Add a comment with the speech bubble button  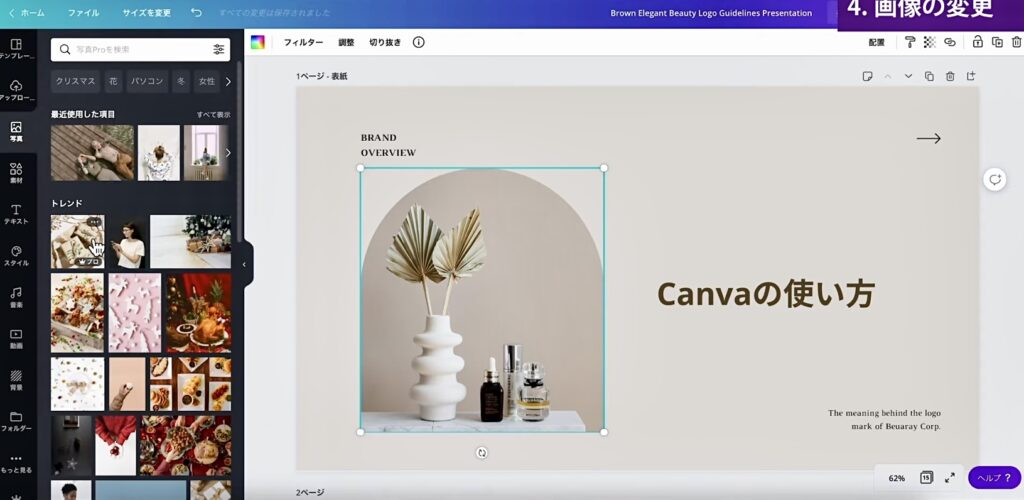pos(995,180)
